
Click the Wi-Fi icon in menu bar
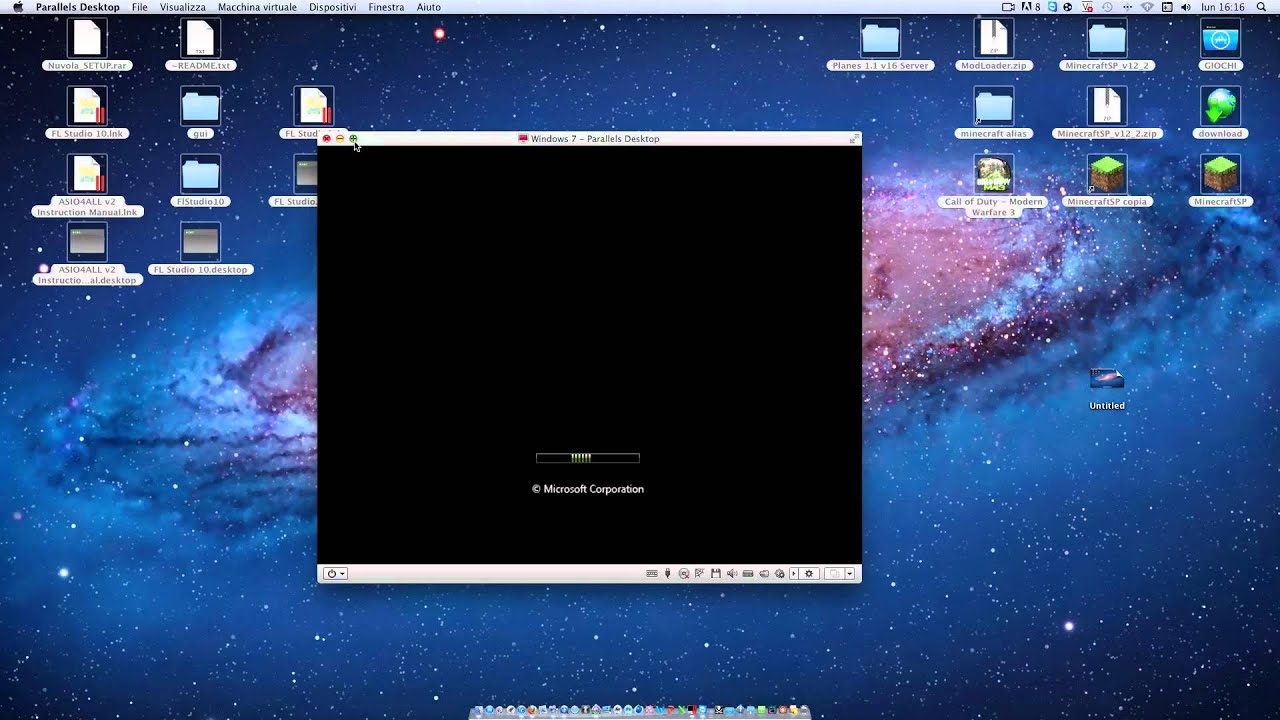1147,7
